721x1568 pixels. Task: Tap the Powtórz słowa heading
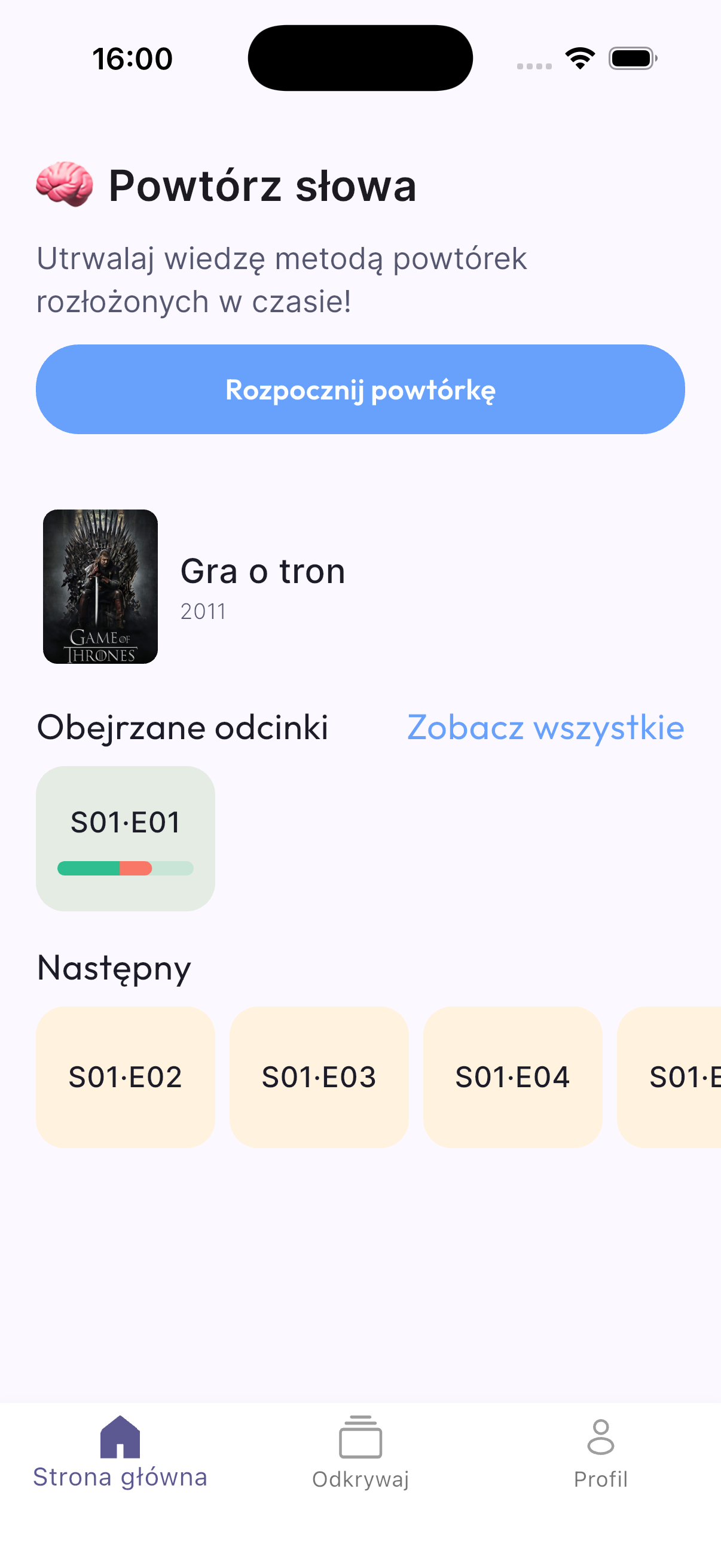(x=262, y=185)
